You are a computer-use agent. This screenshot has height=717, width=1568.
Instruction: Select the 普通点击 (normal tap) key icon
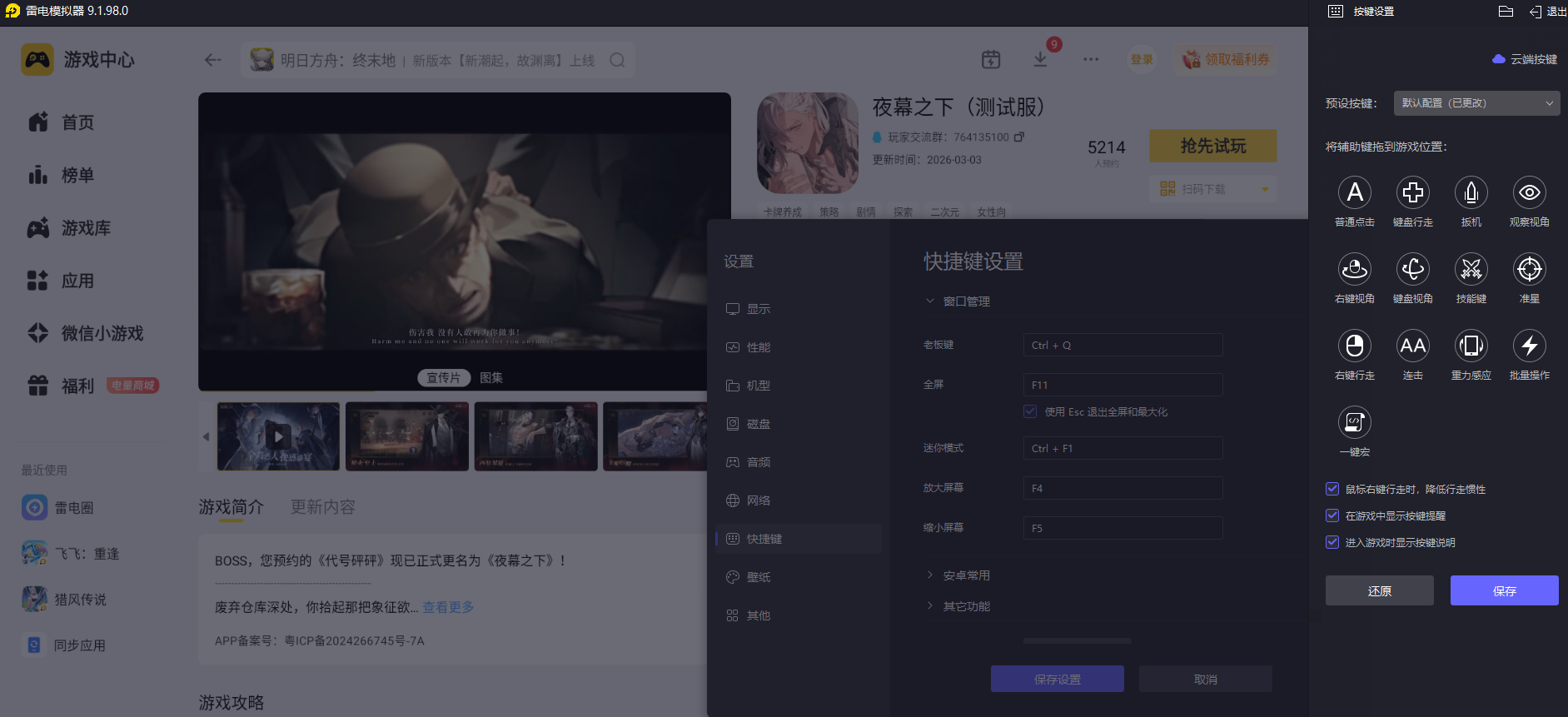tap(1355, 192)
